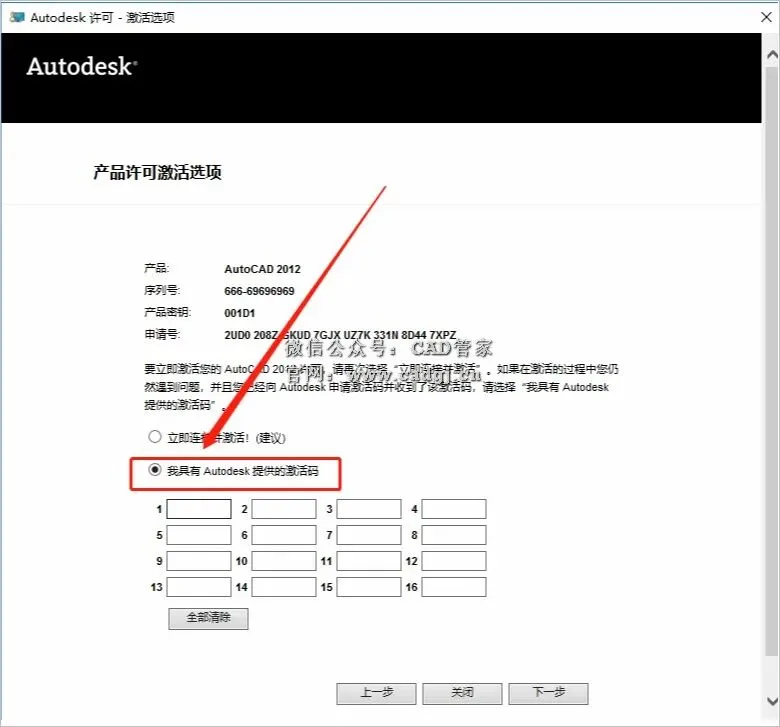Click the scrollbar up arrow

click(x=772, y=55)
